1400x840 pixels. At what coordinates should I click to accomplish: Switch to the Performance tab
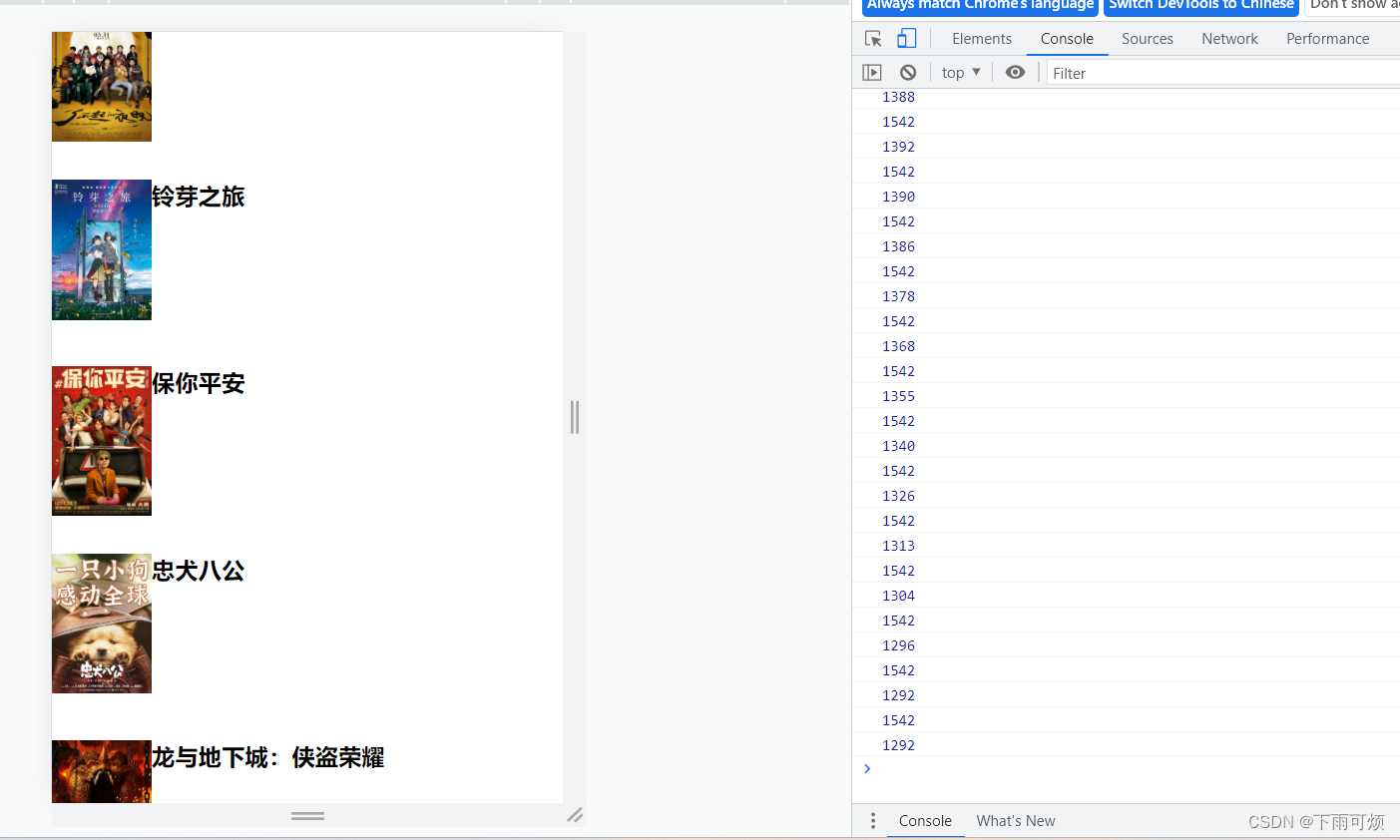pyautogui.click(x=1327, y=39)
